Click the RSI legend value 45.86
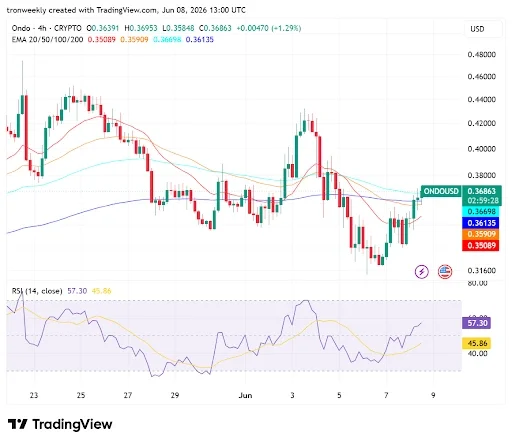512x444 pixels. (x=101, y=291)
